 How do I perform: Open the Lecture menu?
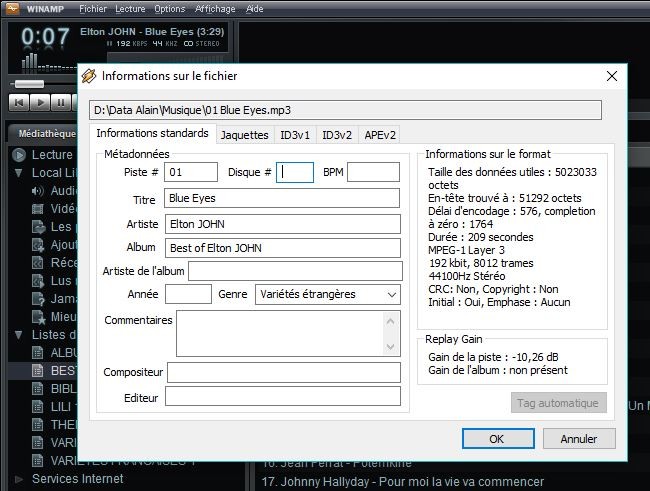pos(130,9)
